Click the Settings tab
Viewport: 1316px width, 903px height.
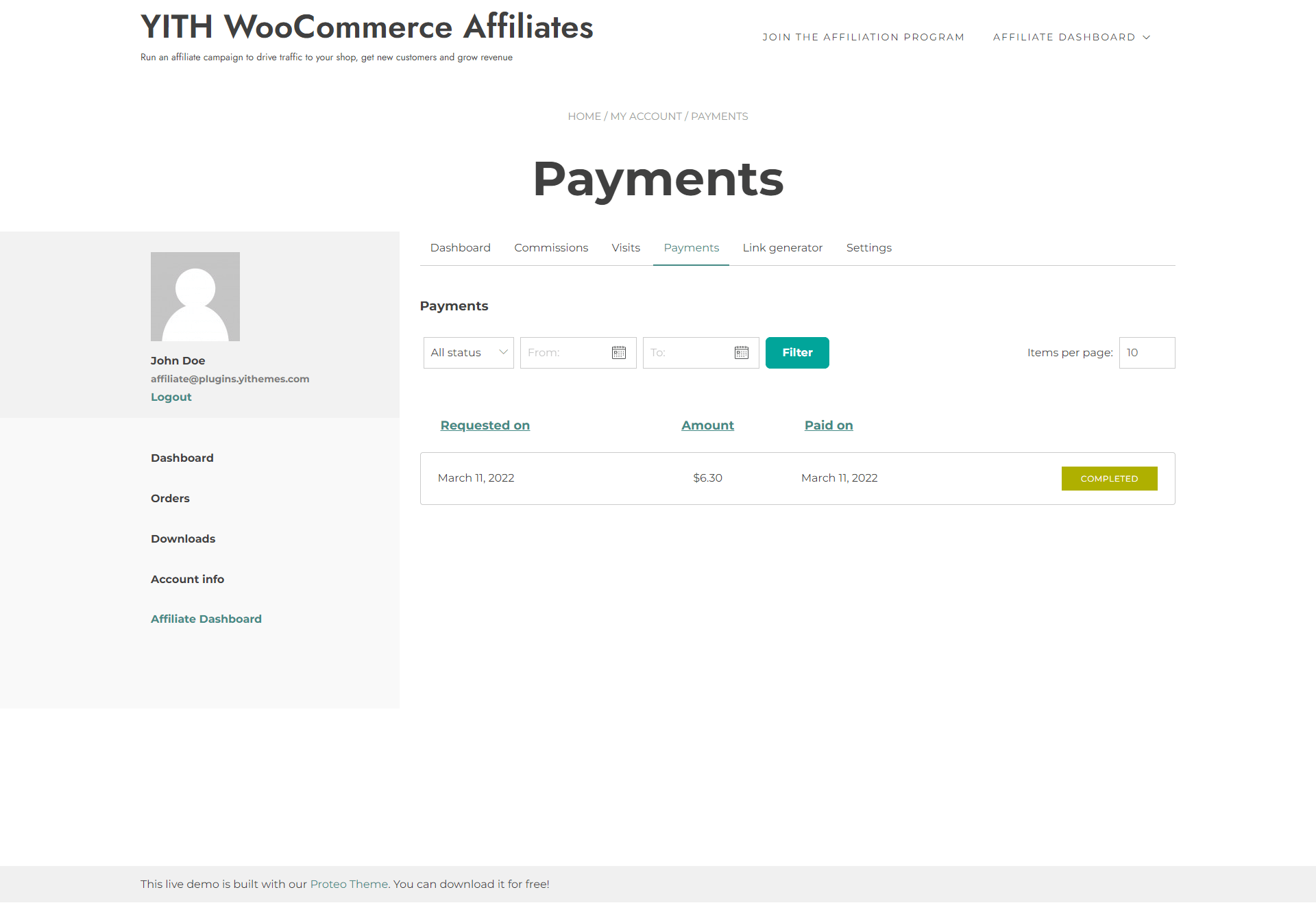click(869, 247)
